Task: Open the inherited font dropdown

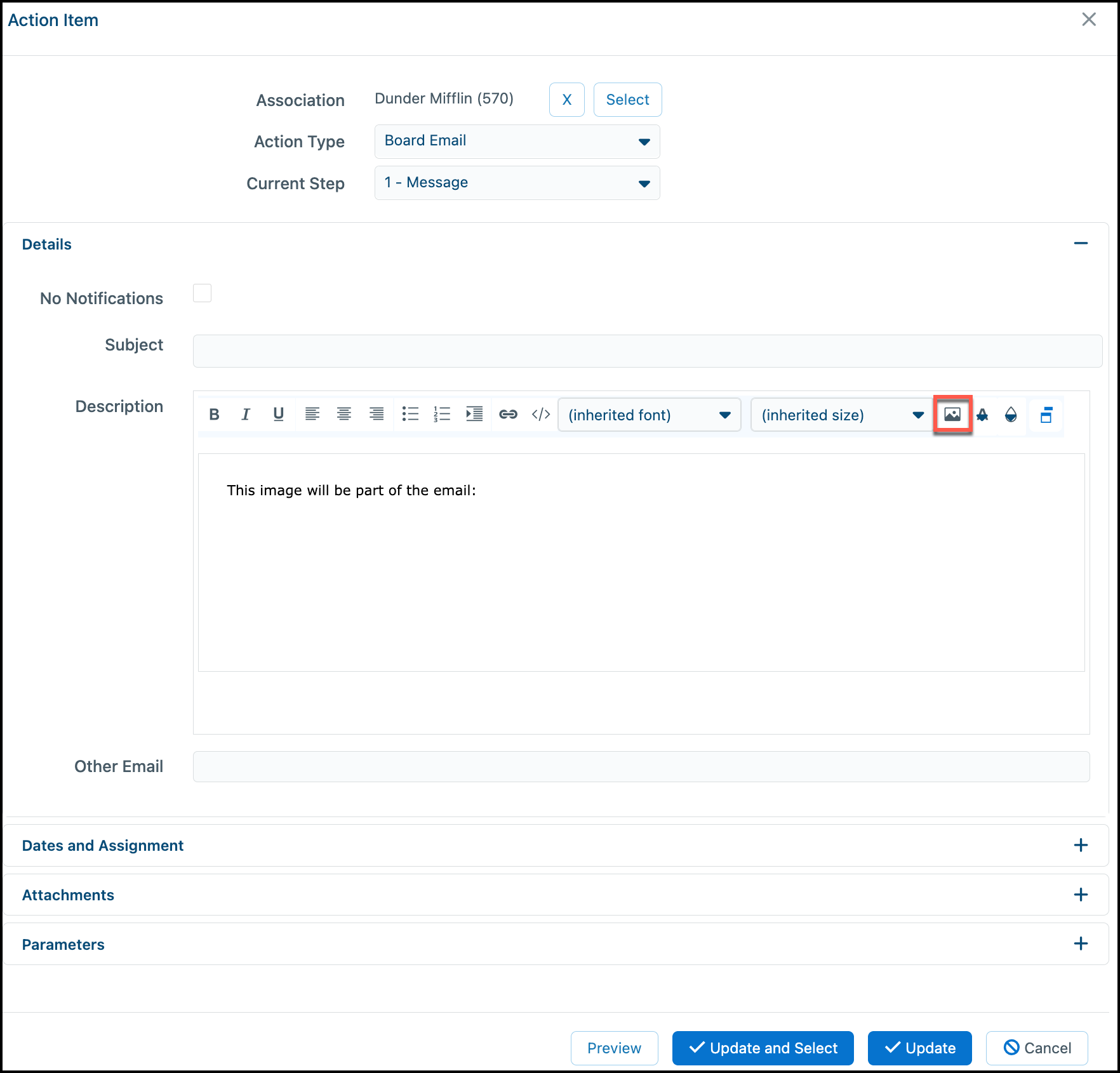Action: pos(650,415)
